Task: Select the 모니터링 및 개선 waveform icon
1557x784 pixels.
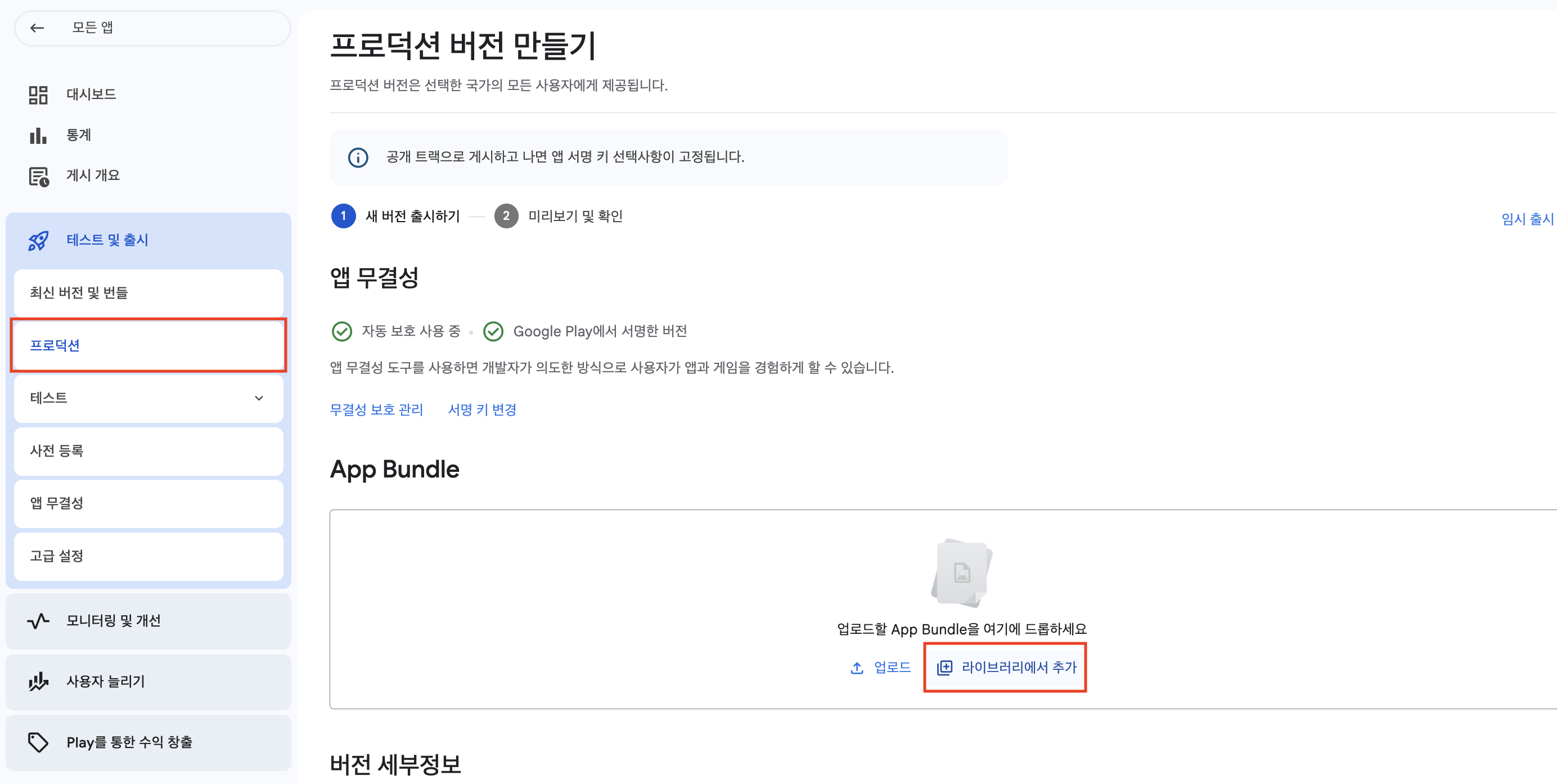Action: coord(38,620)
